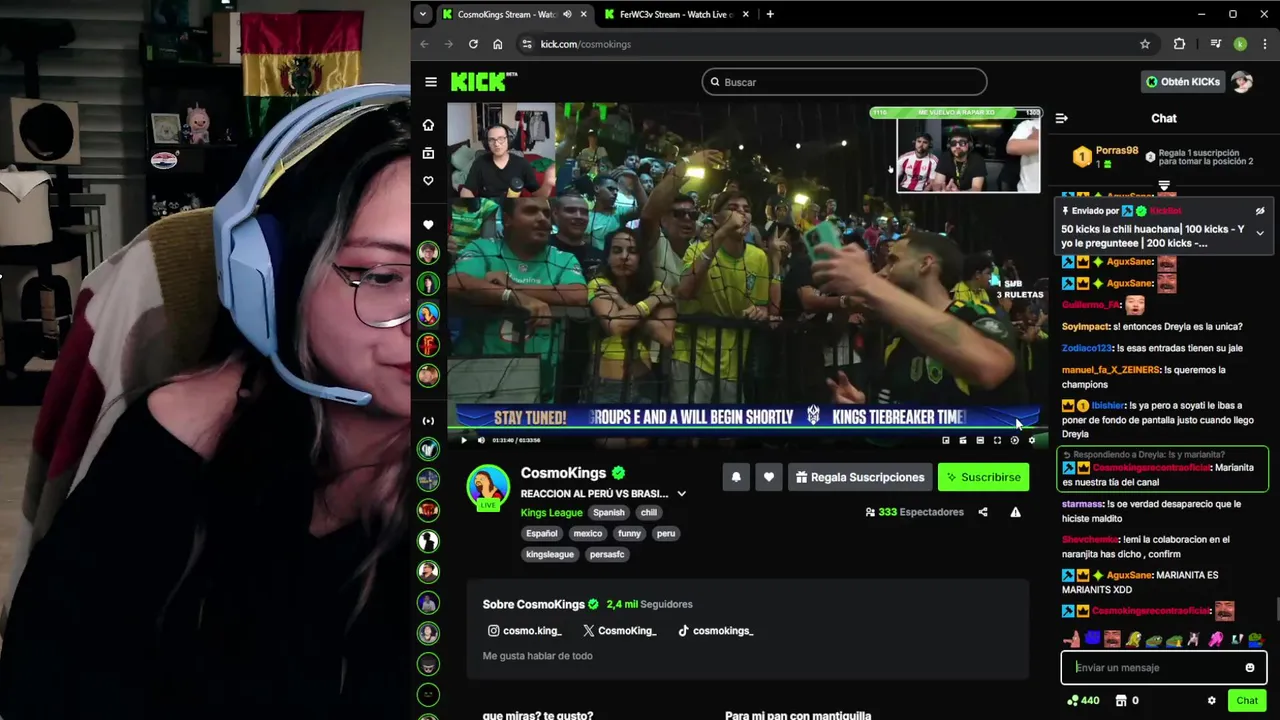
Task: Collapse the chat panel with arrow icon
Action: 1061,118
